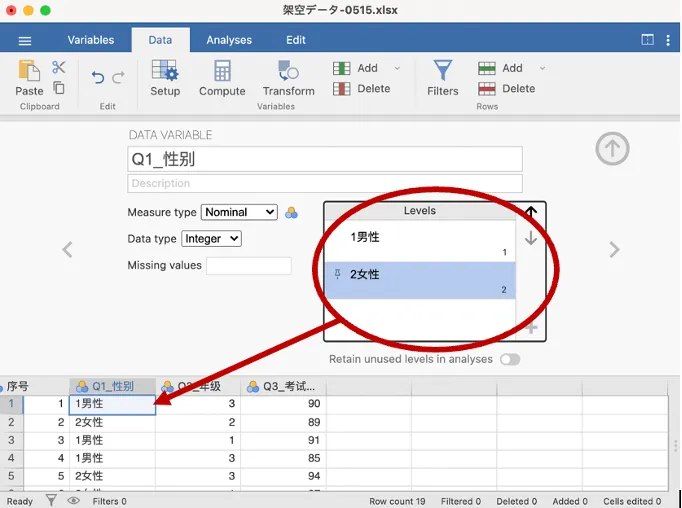
Task: Click Delete in the Variables group
Action: coord(362,89)
